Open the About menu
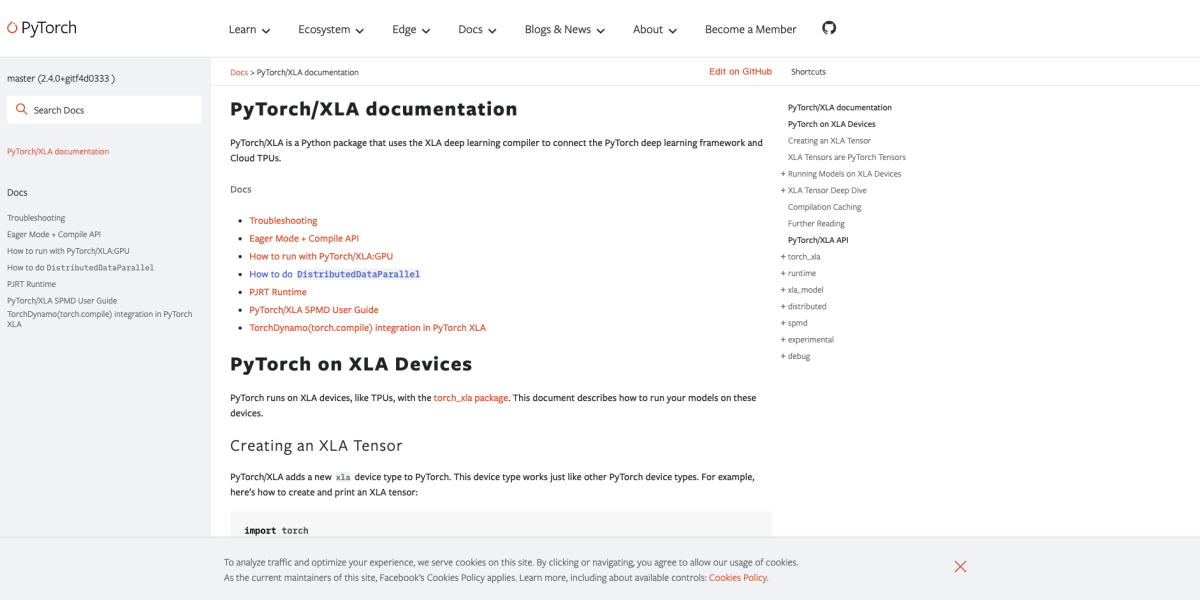Viewport: 1200px width, 600px height. [654, 30]
